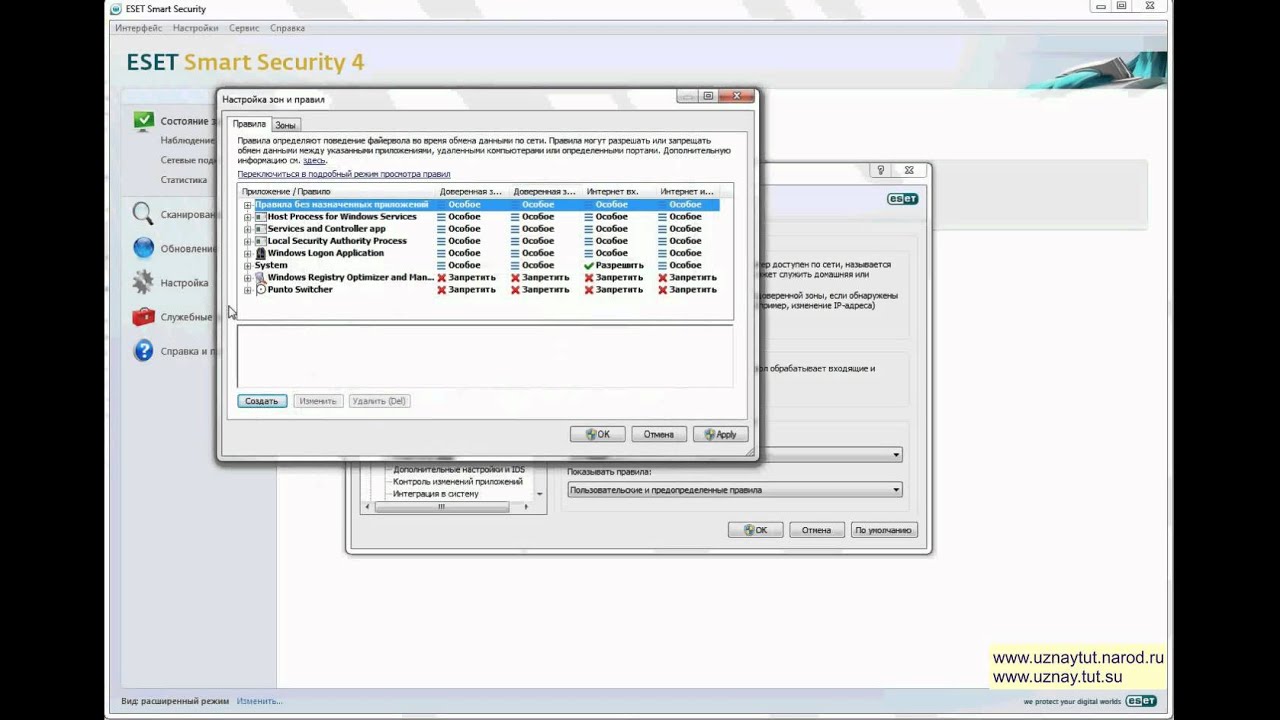Click the blue question mark help icon in the sidebar
Screen dimensions: 1280x720
143,351
